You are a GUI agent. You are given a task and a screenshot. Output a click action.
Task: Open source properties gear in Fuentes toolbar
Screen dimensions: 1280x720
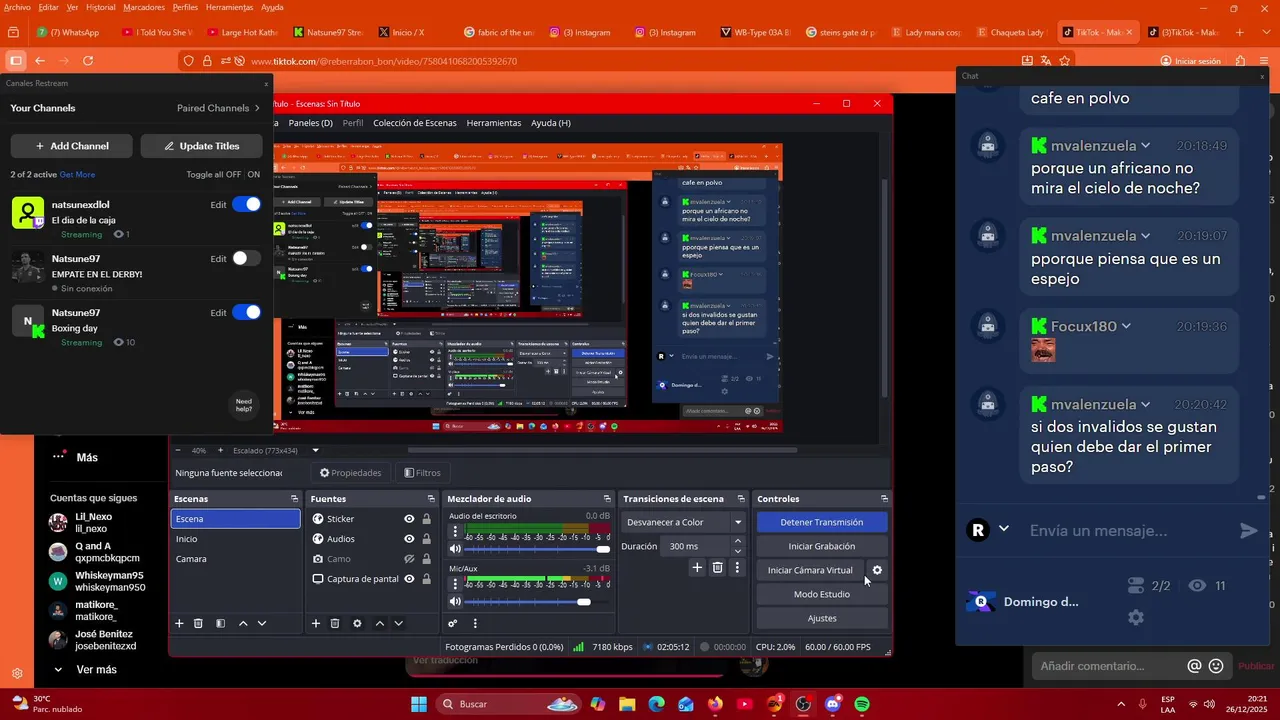tap(357, 623)
